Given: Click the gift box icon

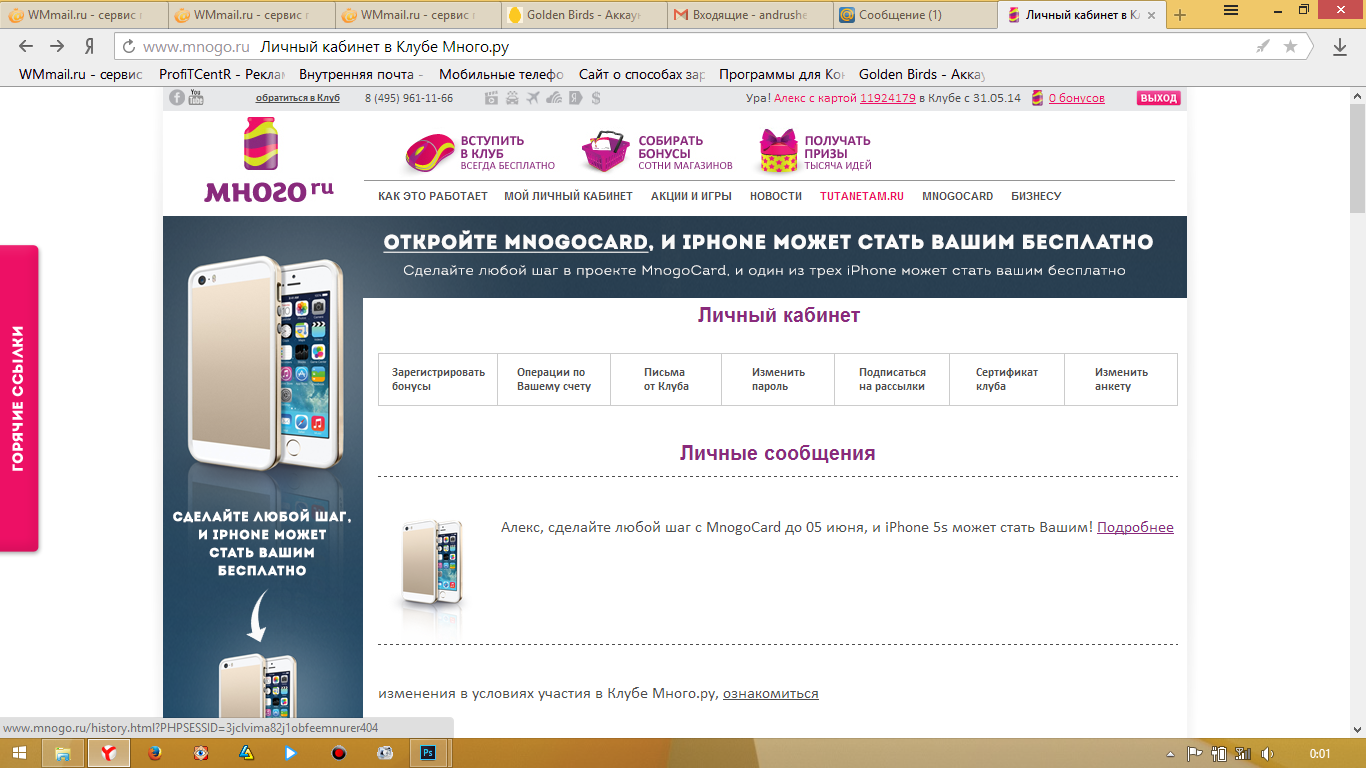Looking at the screenshot, I should point(778,151).
